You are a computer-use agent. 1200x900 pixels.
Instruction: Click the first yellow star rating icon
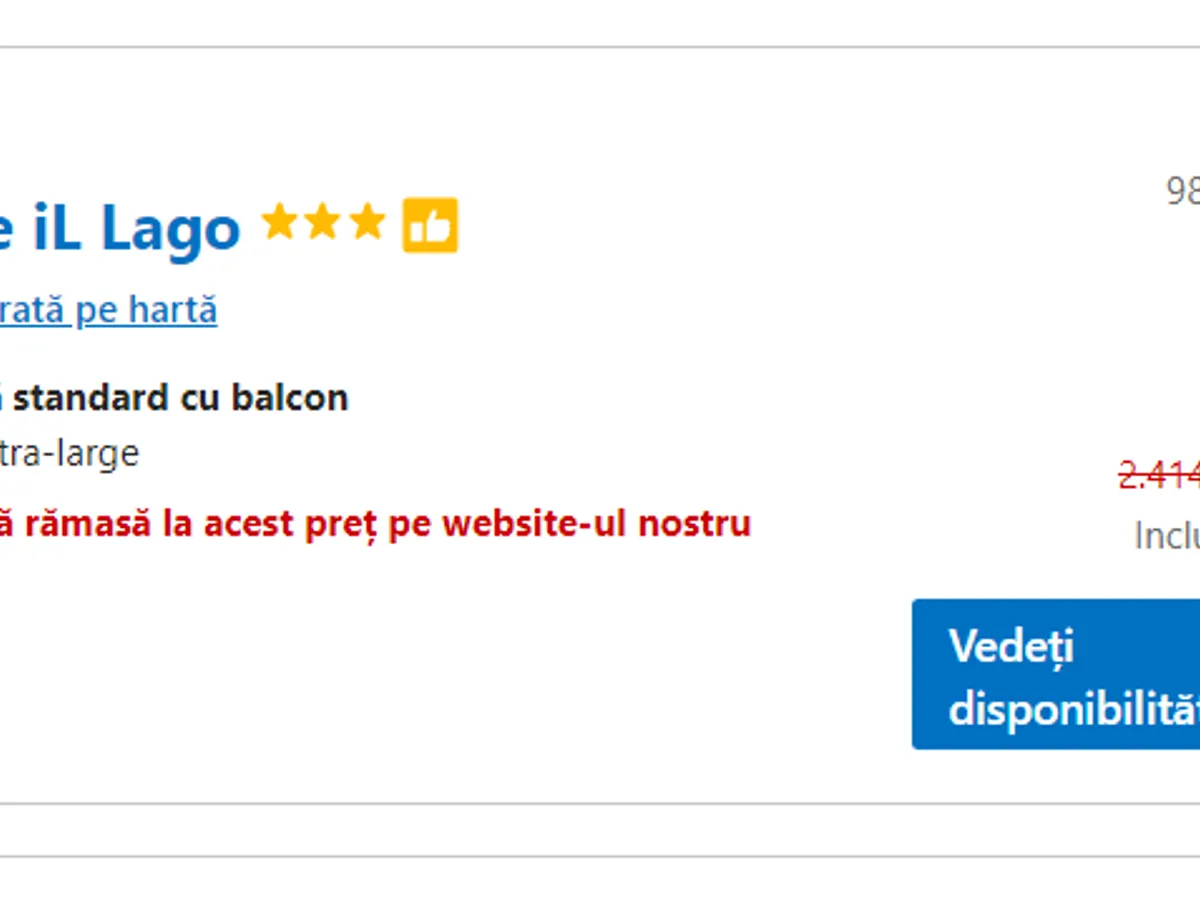click(x=279, y=223)
